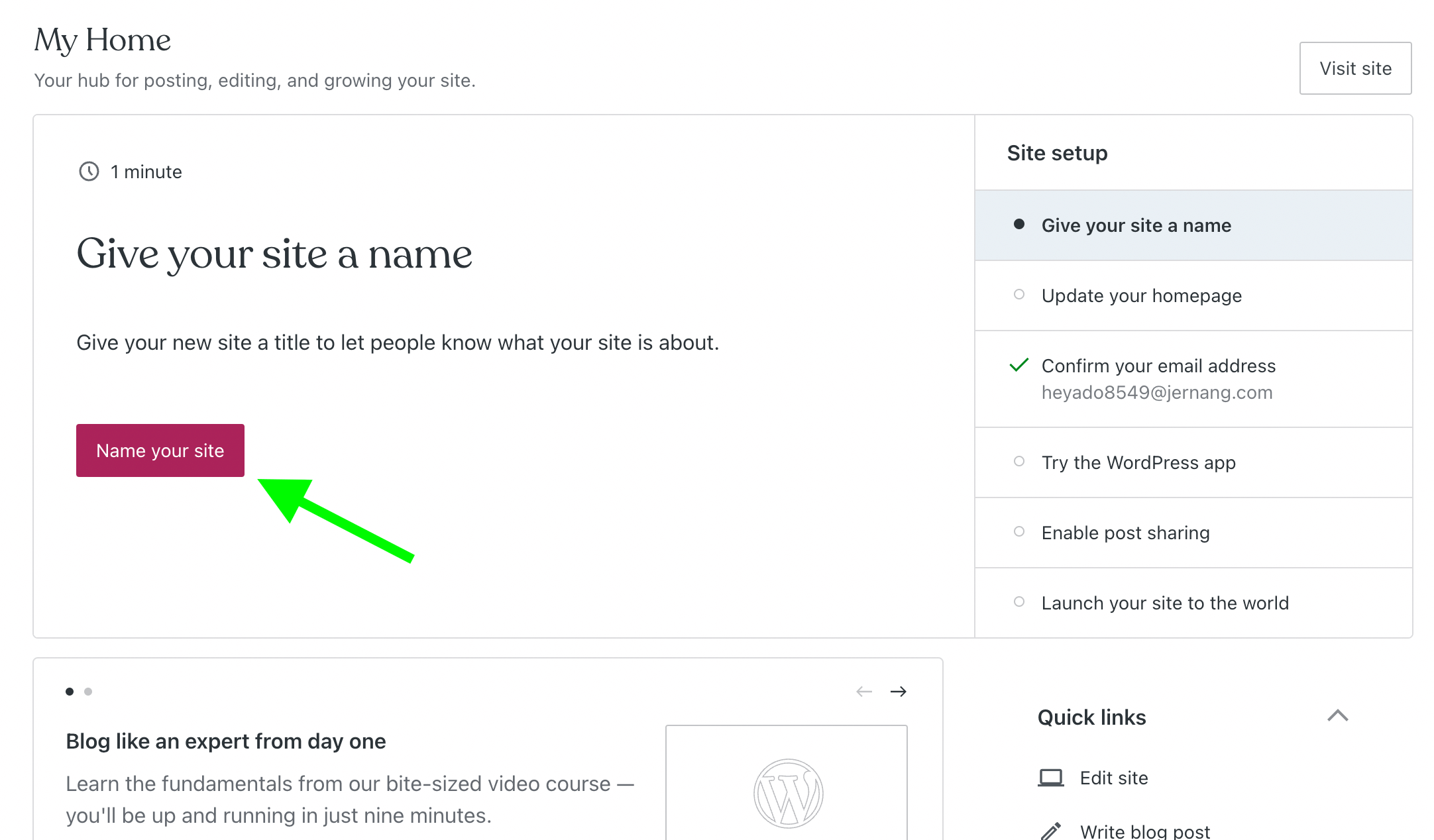The height and width of the screenshot is (840, 1434).
Task: Open the Confirm your email address step
Action: [1158, 366]
